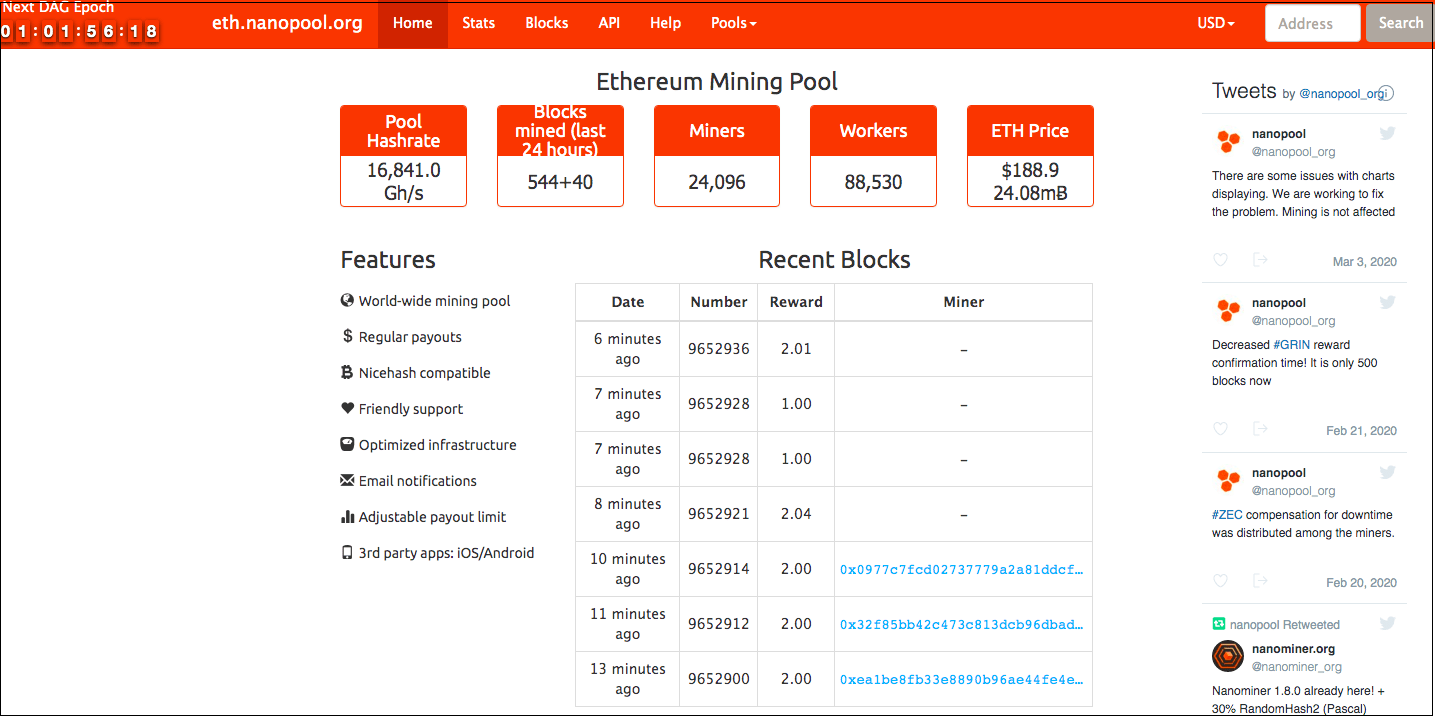Click block number 9652900
This screenshot has width=1435, height=720.
pyautogui.click(x=718, y=679)
